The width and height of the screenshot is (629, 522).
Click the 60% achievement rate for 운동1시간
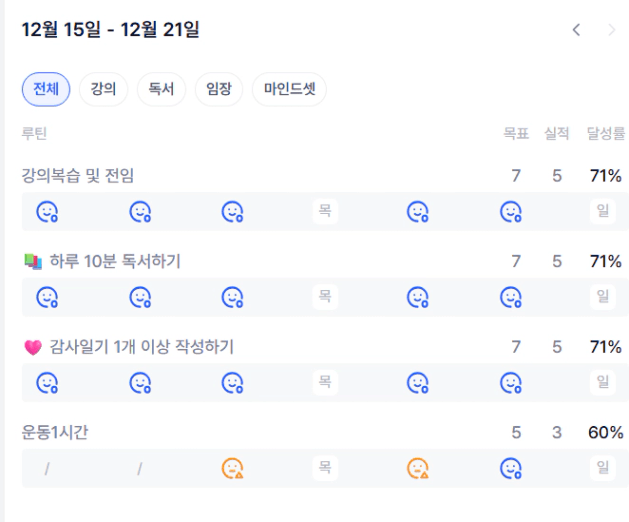605,432
